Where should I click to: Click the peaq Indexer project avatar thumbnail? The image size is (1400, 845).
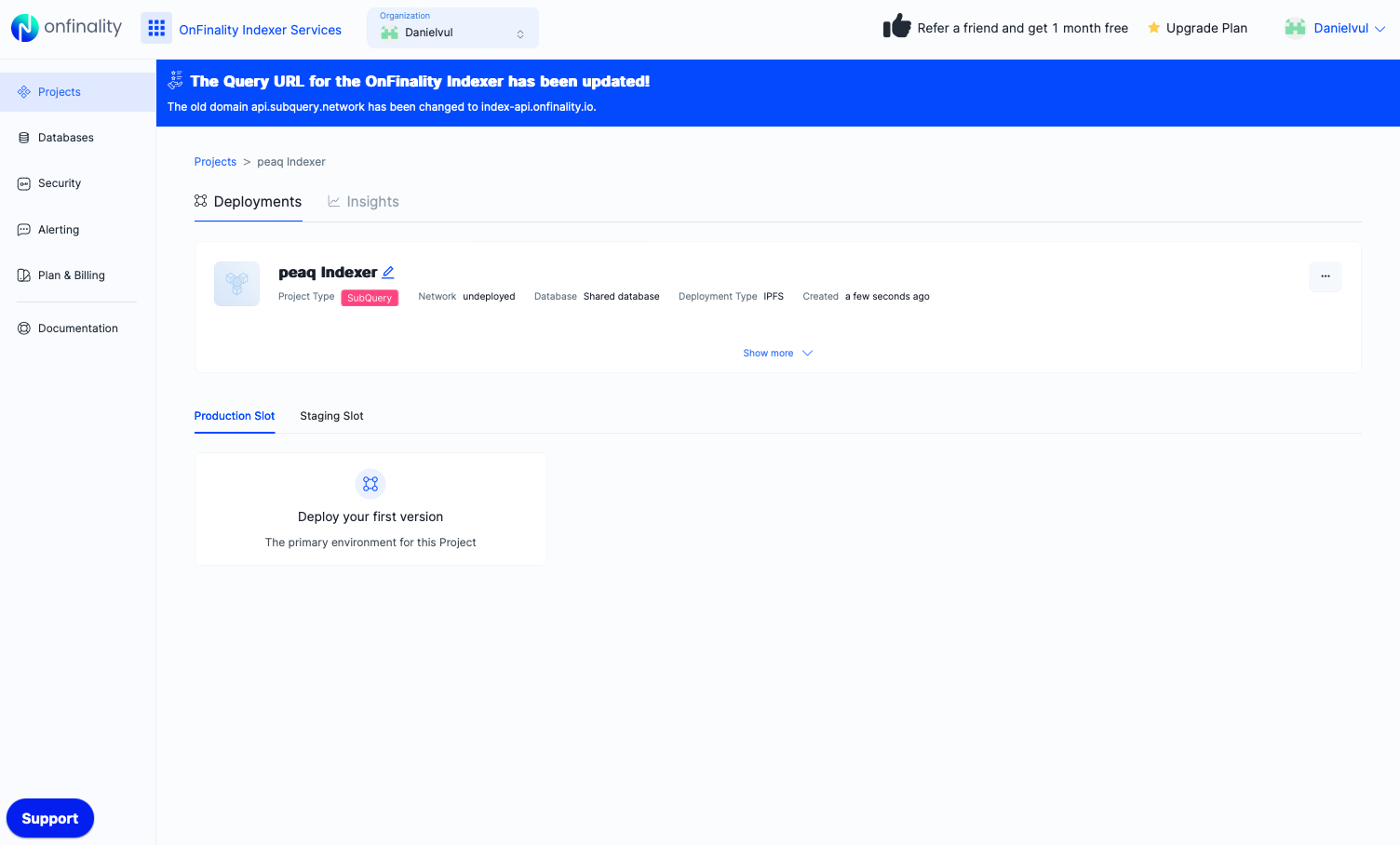(x=236, y=284)
